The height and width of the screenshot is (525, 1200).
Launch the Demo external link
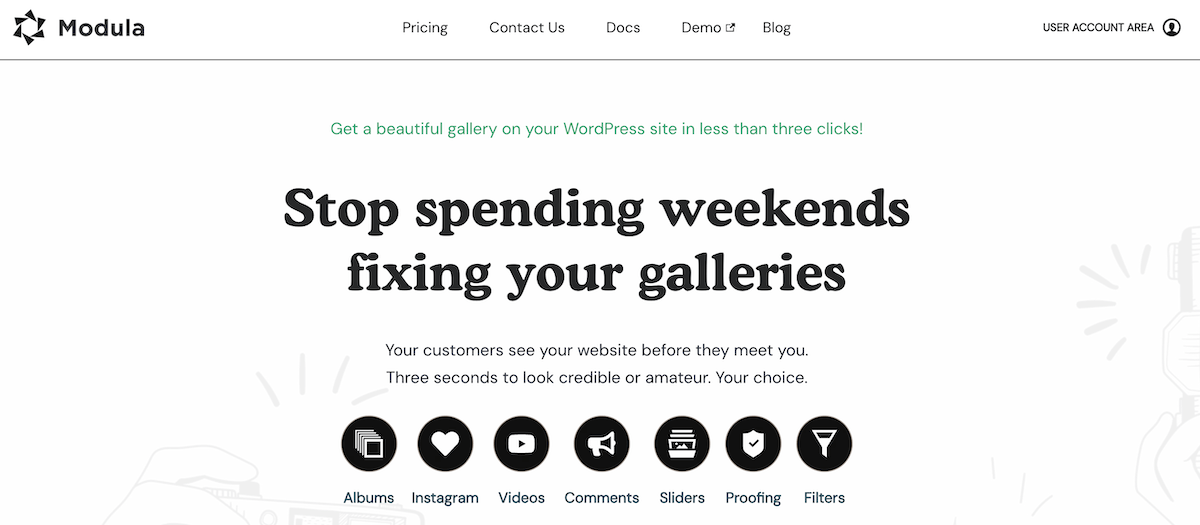[708, 28]
